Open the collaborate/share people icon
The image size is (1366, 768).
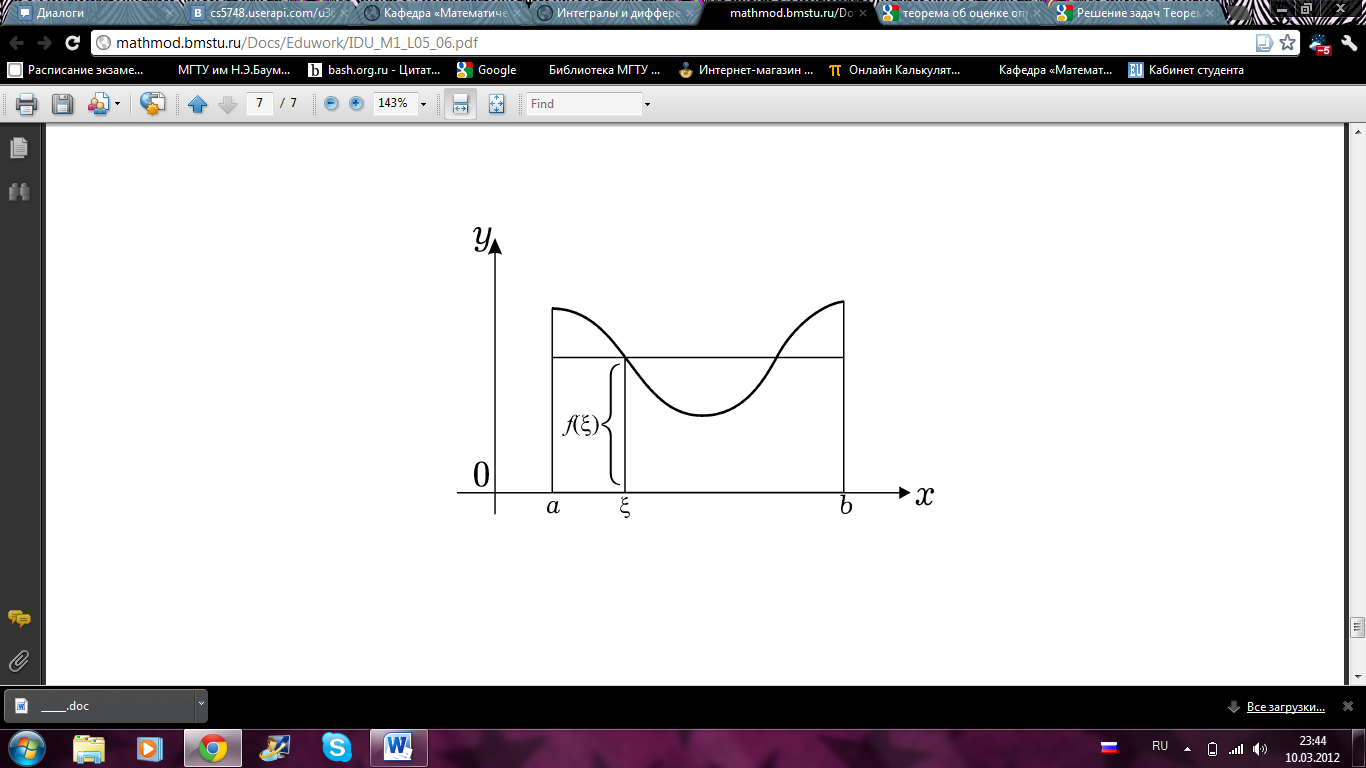point(99,104)
